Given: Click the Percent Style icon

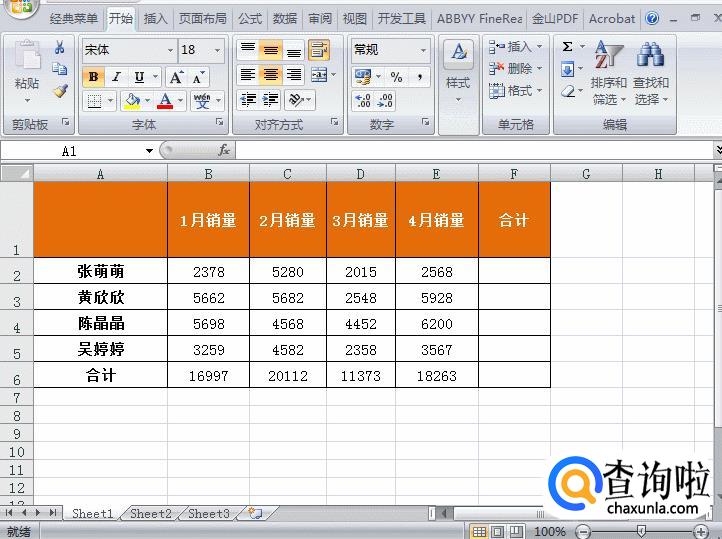Looking at the screenshot, I should [396, 77].
